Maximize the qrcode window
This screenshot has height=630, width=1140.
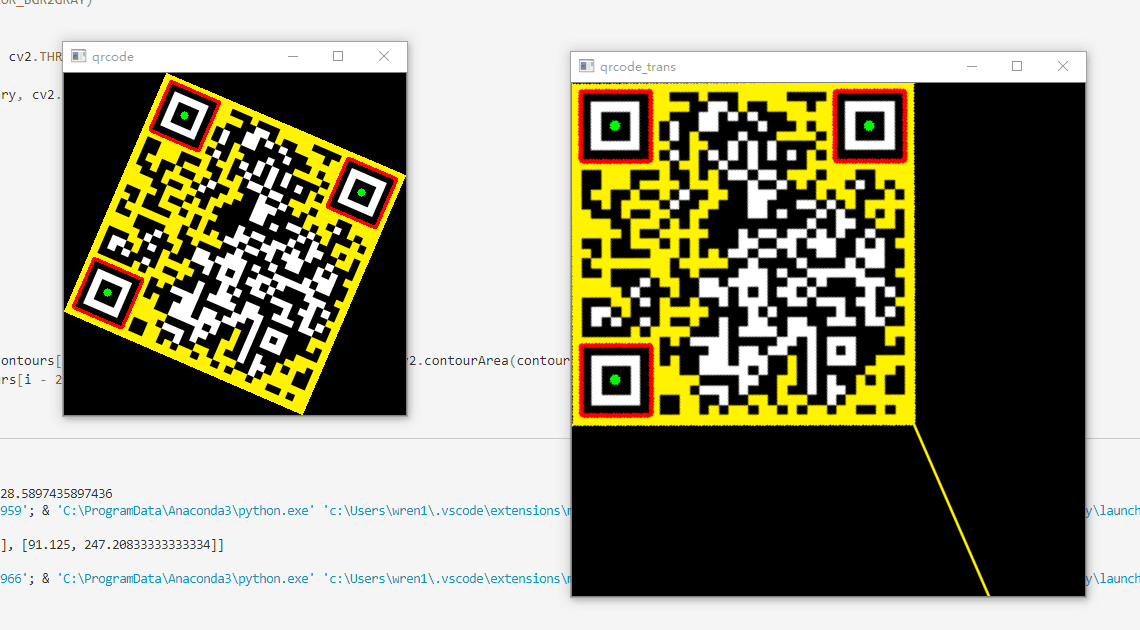pyautogui.click(x=338, y=56)
